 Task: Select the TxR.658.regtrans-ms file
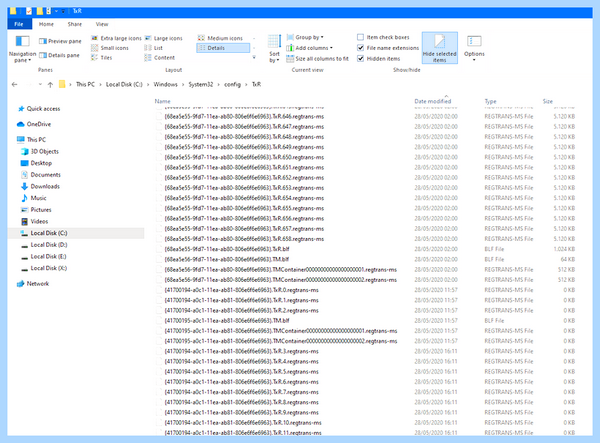[244, 239]
